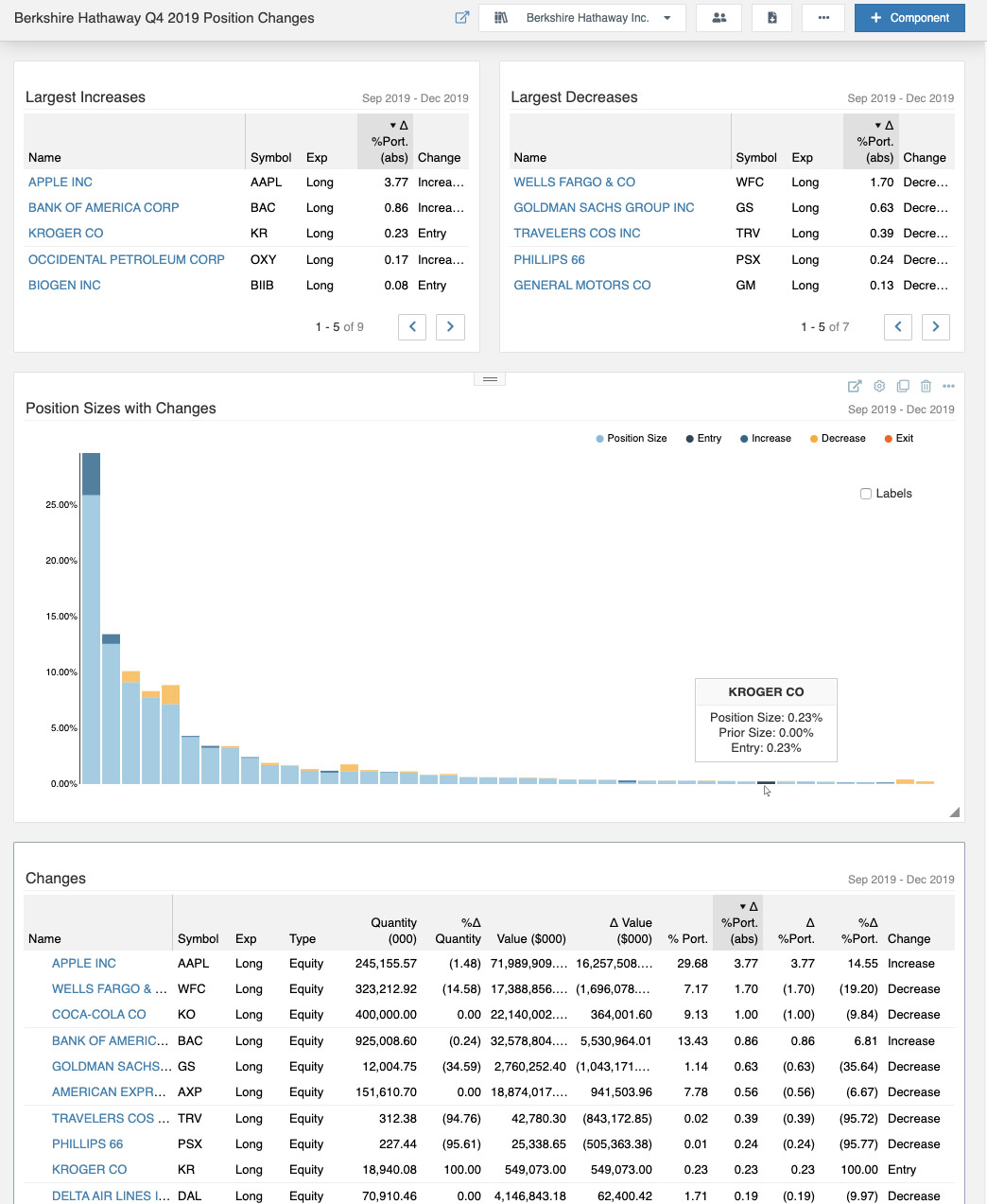
Task: Open the more options ellipsis button
Action: (x=823, y=18)
